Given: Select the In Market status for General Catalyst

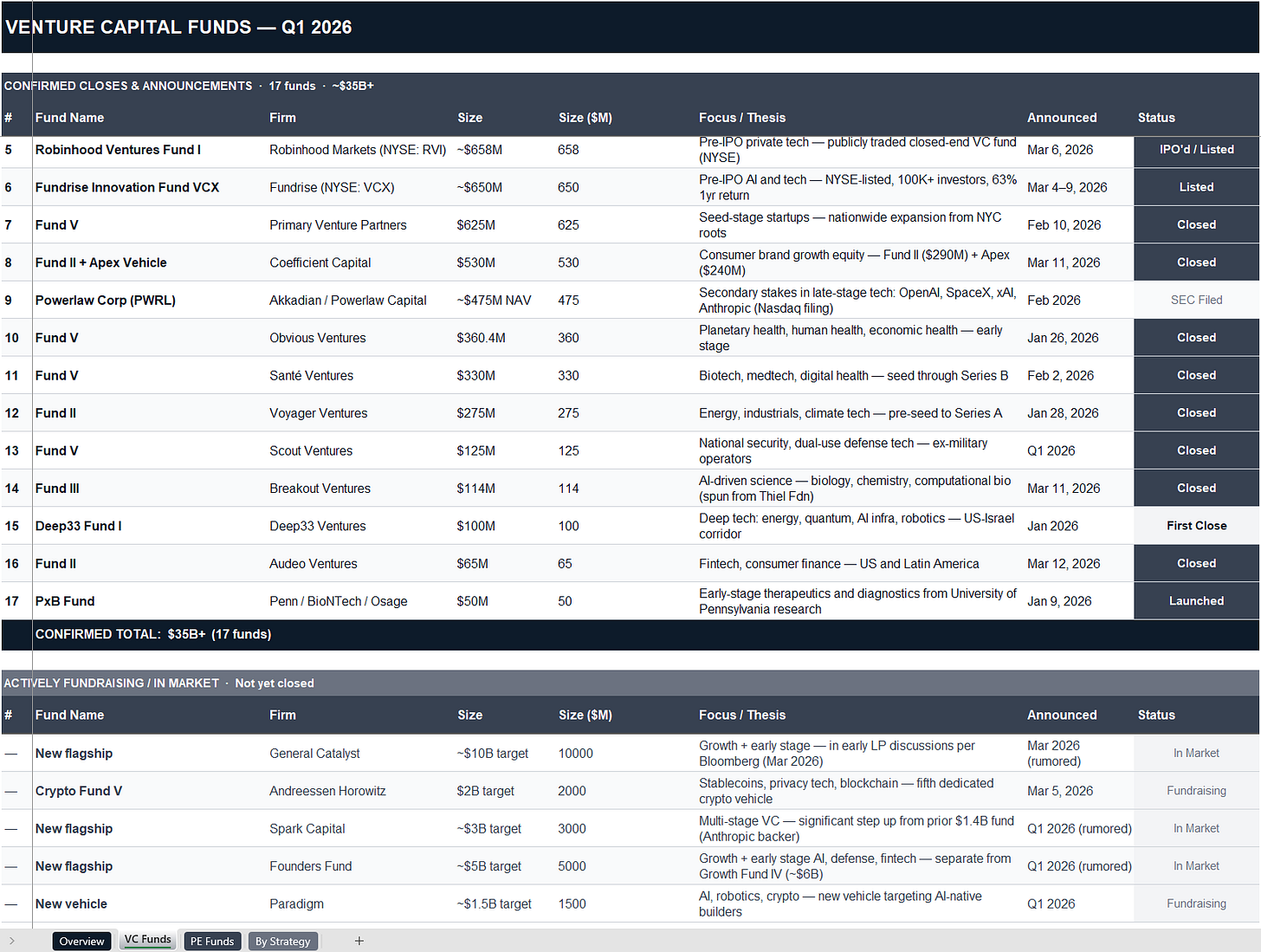Looking at the screenshot, I should [x=1196, y=753].
